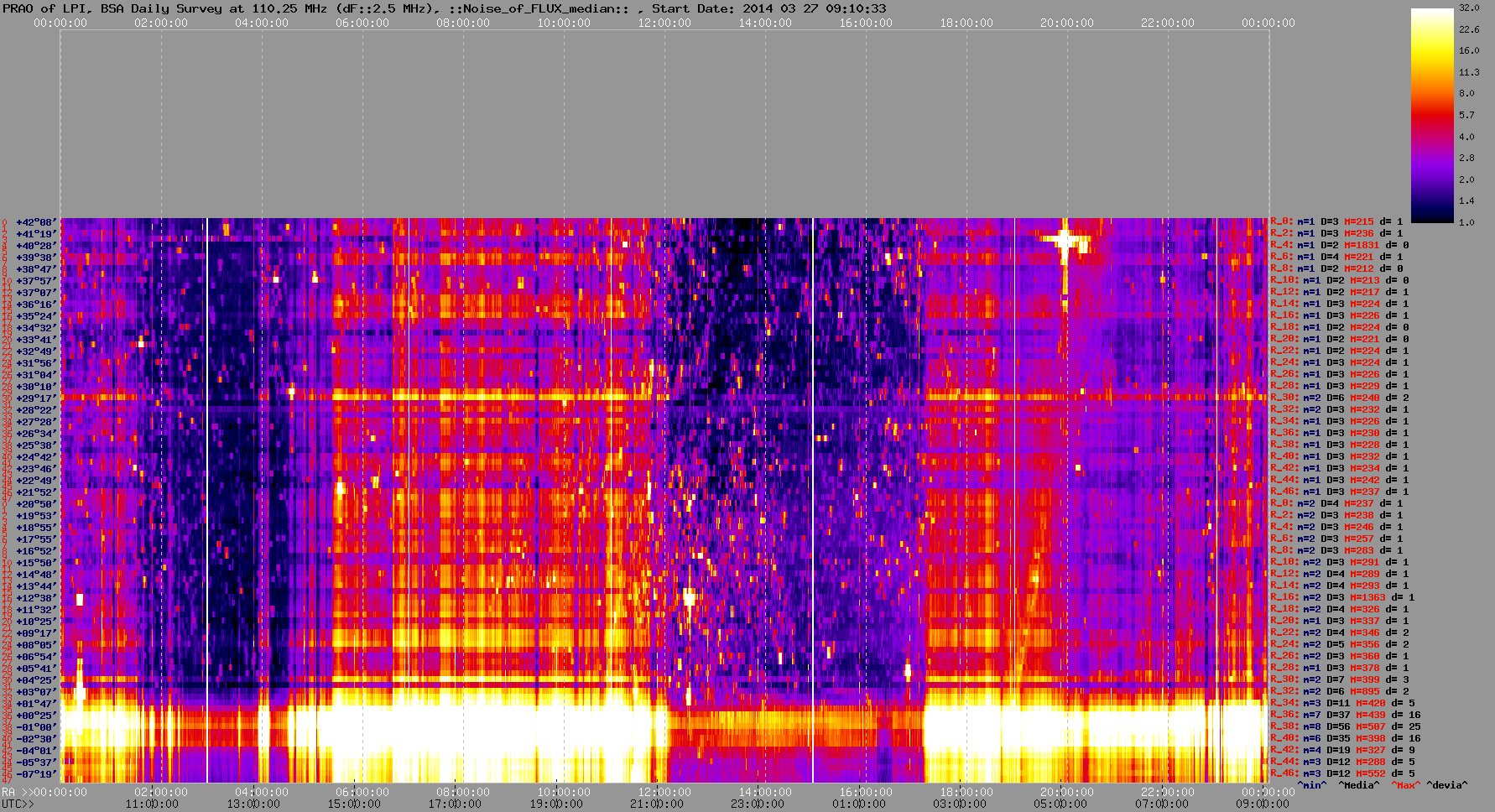Click the stats row with M=1831

[1340, 246]
